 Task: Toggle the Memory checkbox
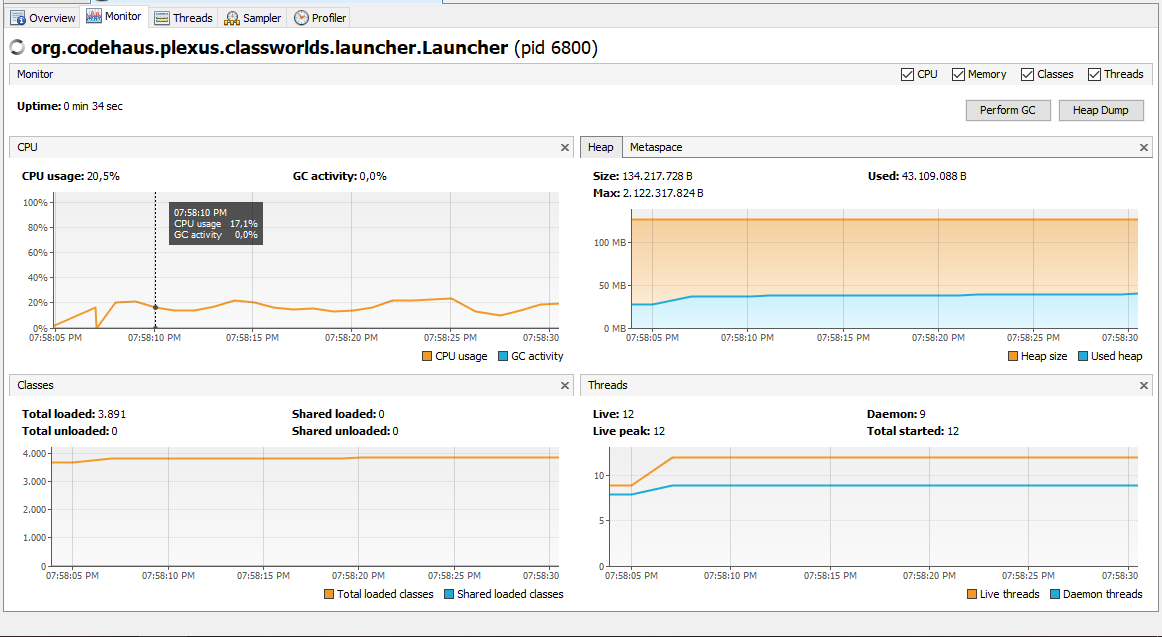958,74
